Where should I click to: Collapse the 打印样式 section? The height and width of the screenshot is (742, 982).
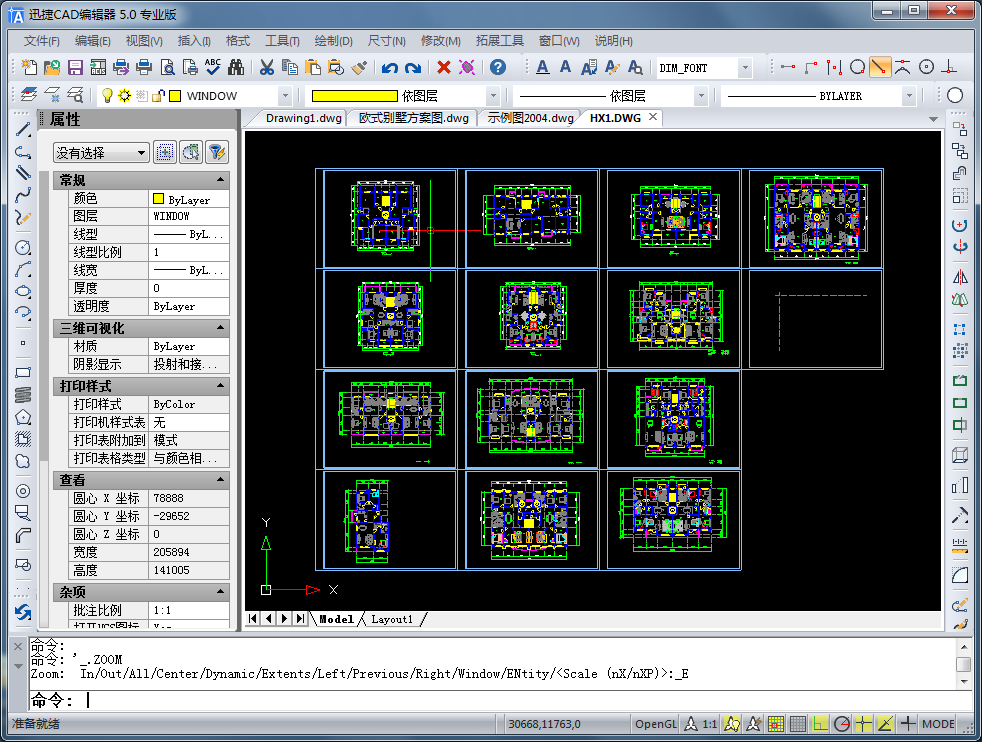click(220, 386)
